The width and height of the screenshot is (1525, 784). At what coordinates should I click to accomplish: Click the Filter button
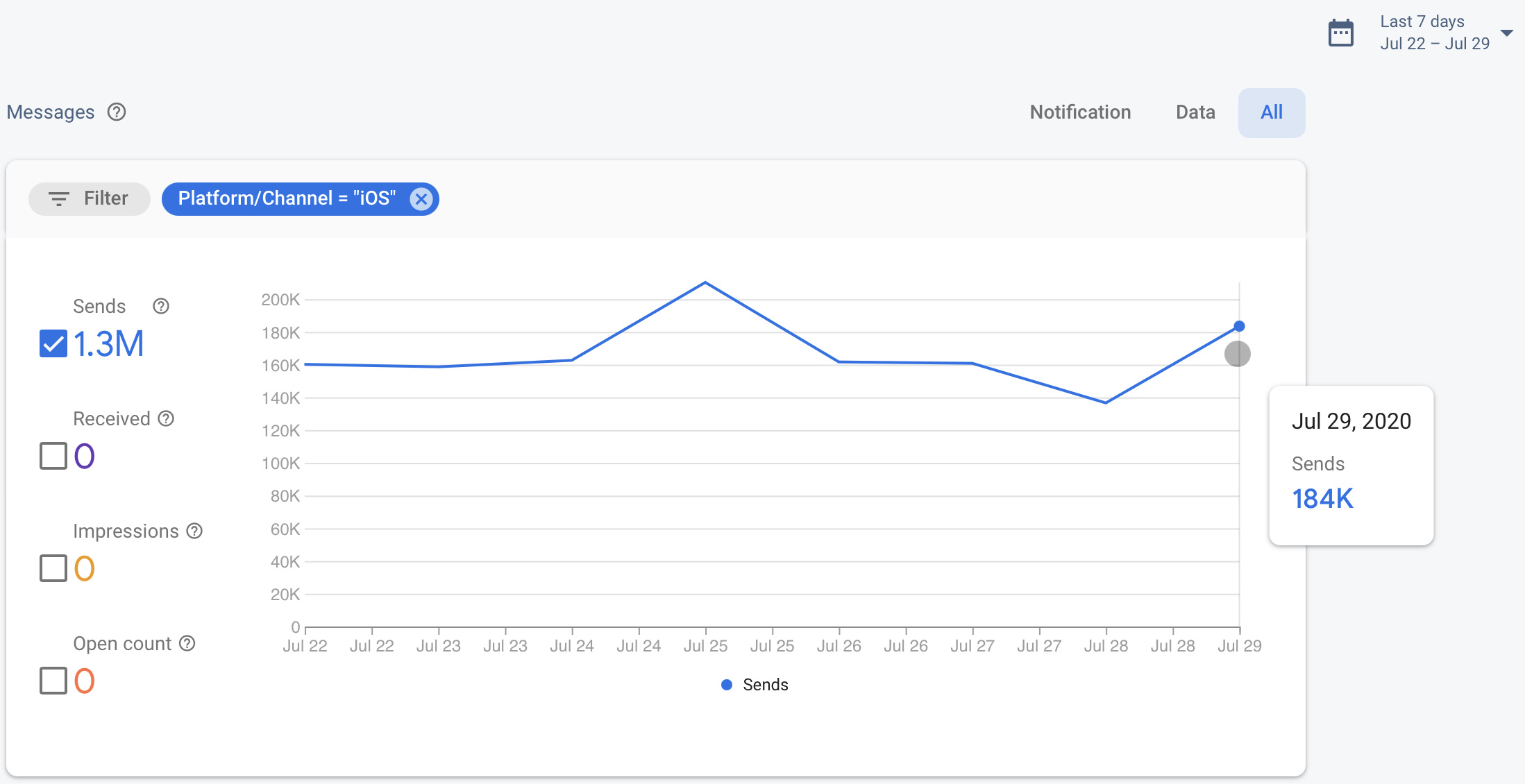pos(89,199)
